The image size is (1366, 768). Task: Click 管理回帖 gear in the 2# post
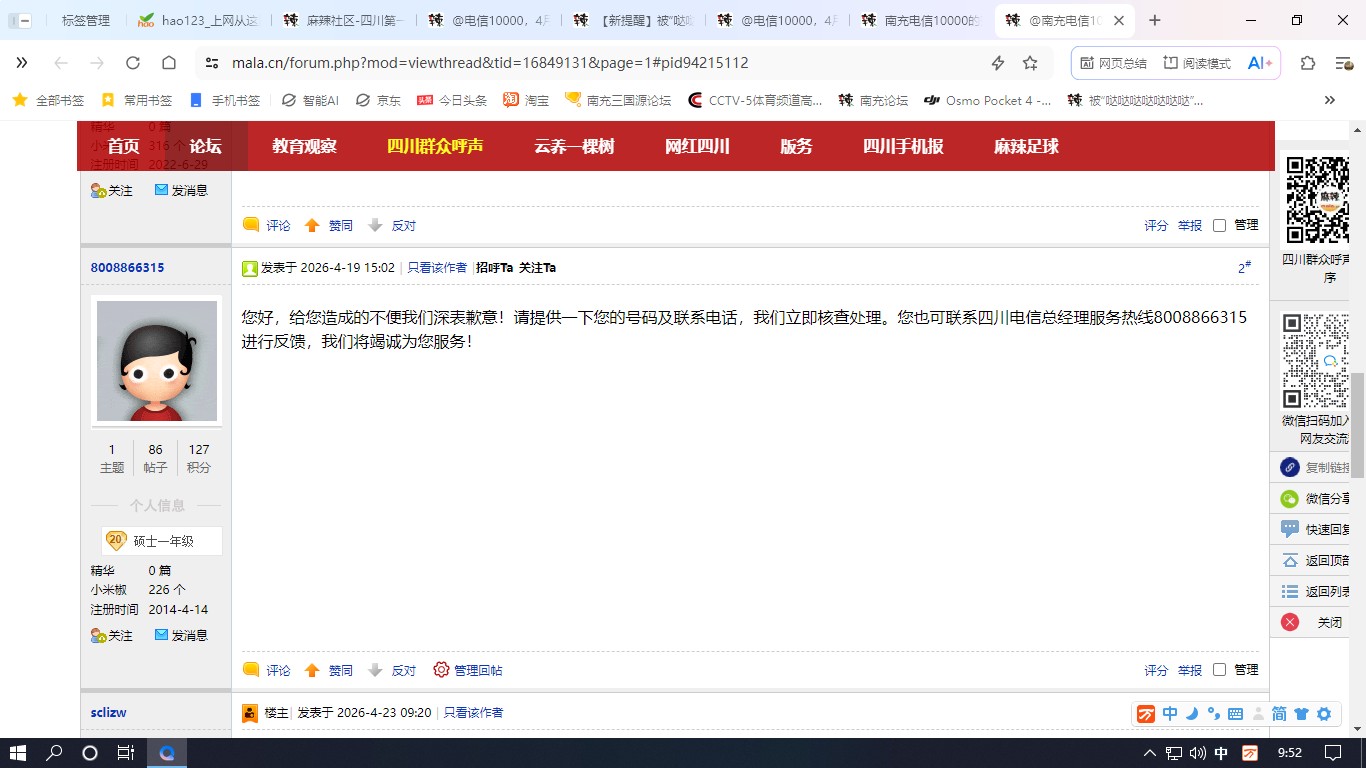click(x=468, y=670)
